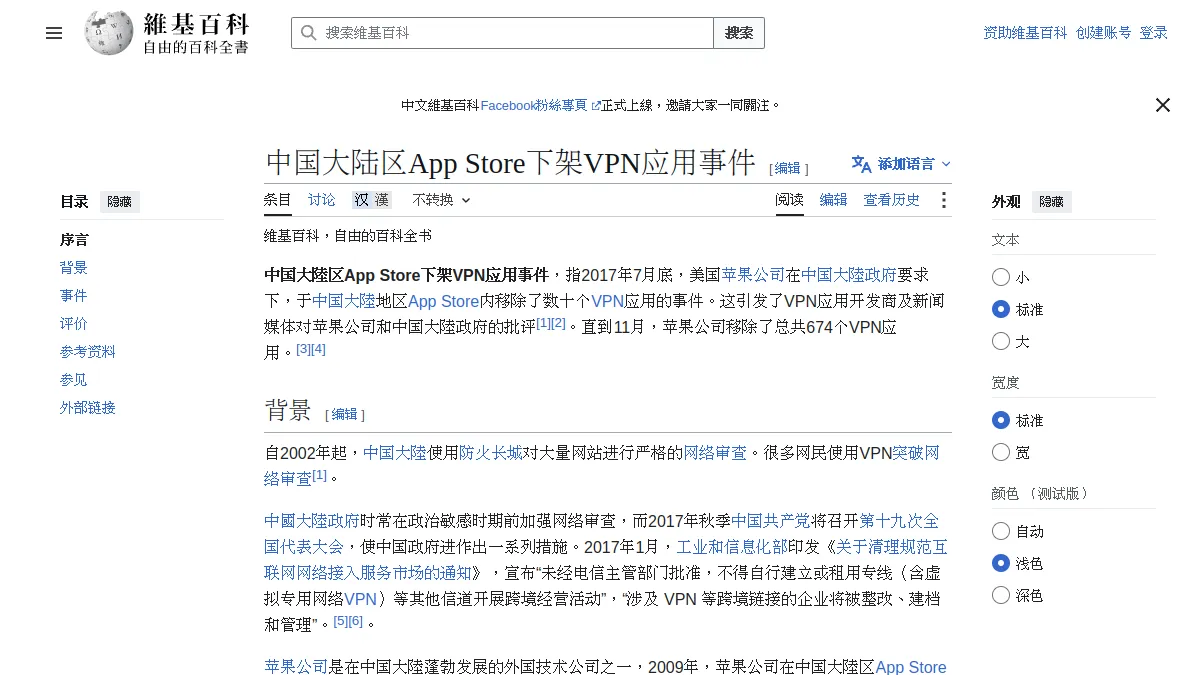The image size is (1200, 675).
Task: Open the 编辑 tab in page toolbar
Action: pos(834,200)
